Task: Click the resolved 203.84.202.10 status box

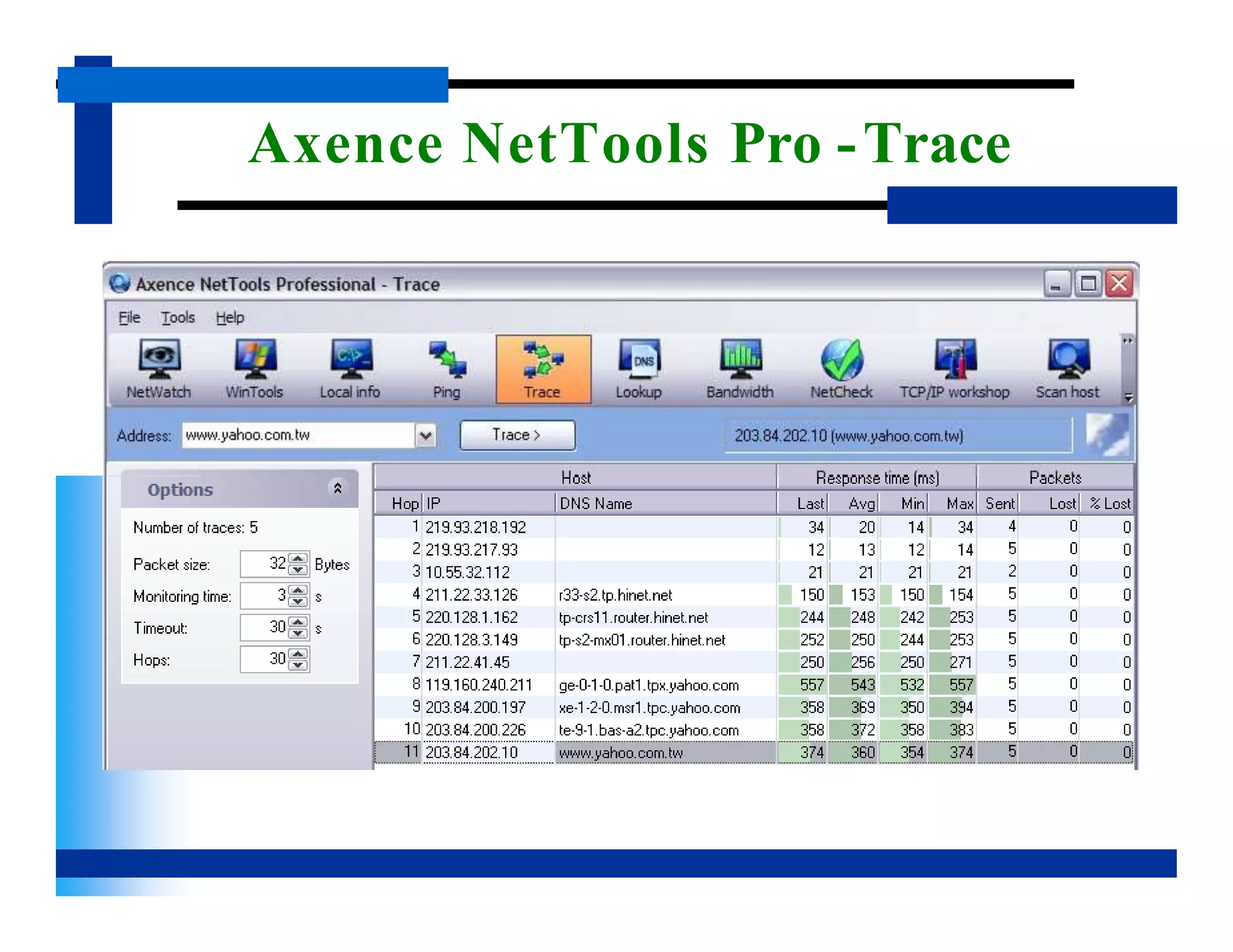Action: pos(898,435)
